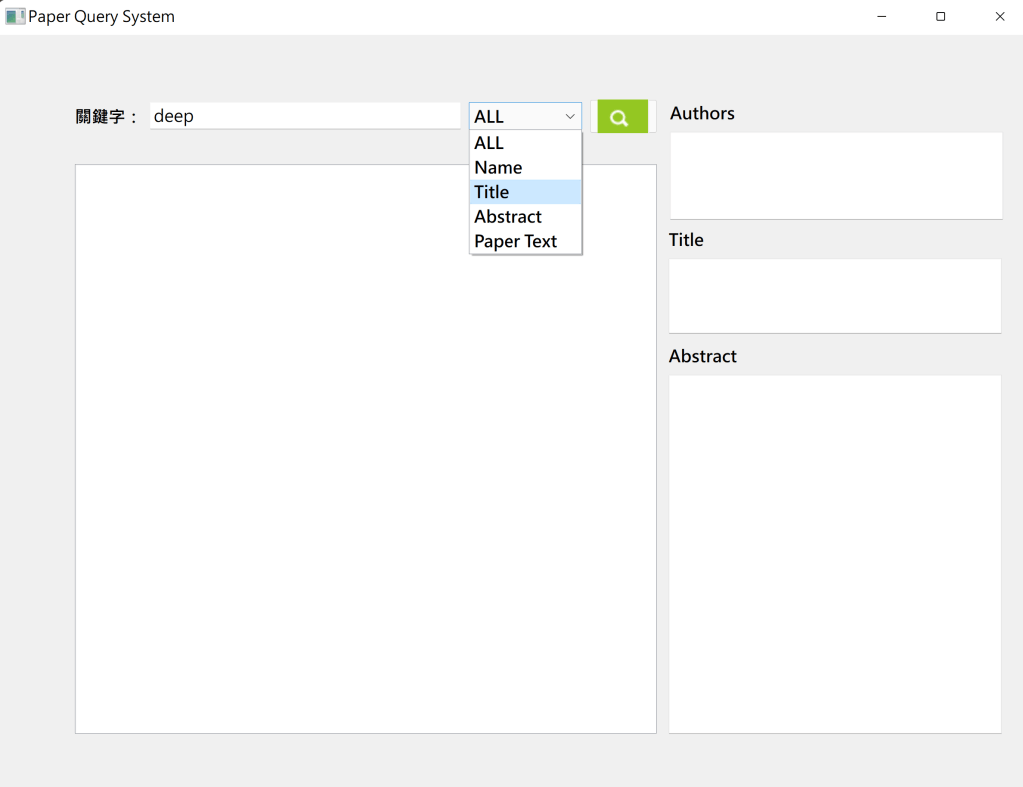Click inside the Authors text box
The image size is (1023, 787).
(835, 175)
